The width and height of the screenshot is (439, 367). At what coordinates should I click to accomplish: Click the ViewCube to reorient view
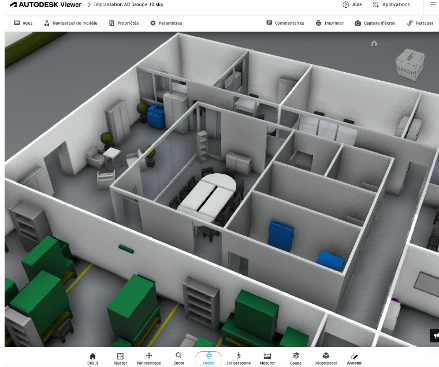[x=410, y=65]
